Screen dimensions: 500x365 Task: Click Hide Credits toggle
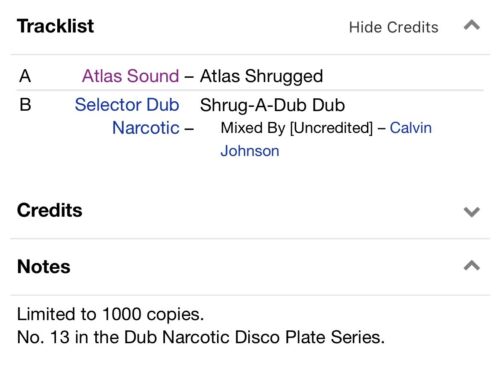tap(393, 27)
